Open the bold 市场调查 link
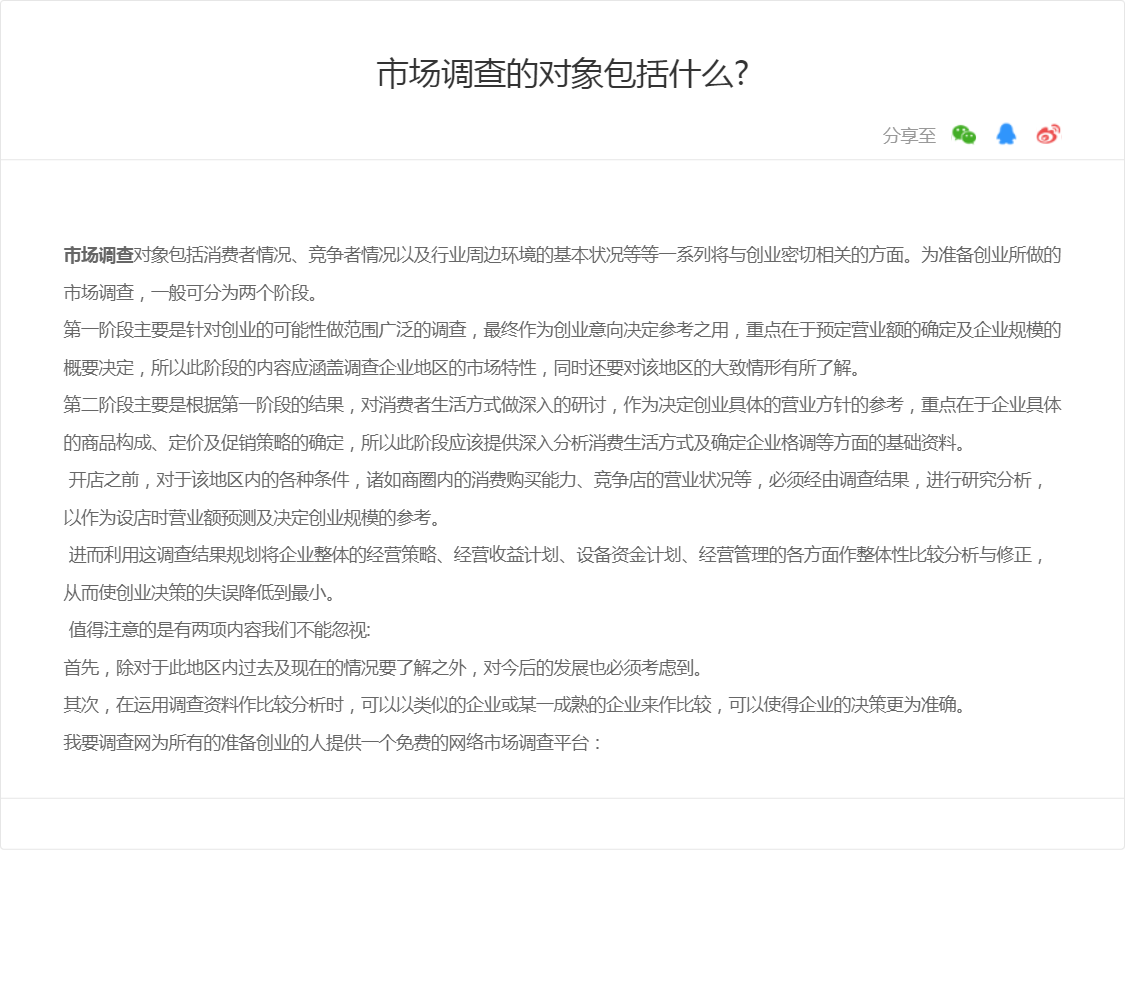The width and height of the screenshot is (1125, 1000). pos(98,255)
